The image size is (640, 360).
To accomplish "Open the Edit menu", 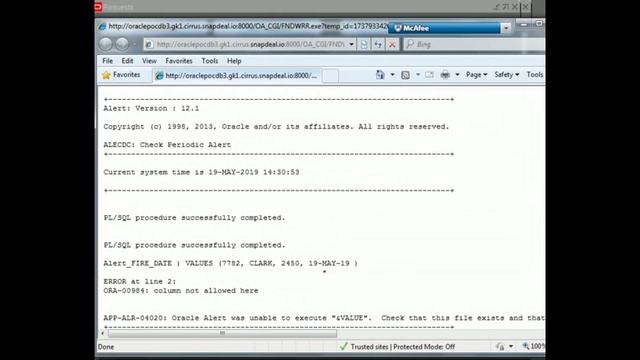I will 127,61.
